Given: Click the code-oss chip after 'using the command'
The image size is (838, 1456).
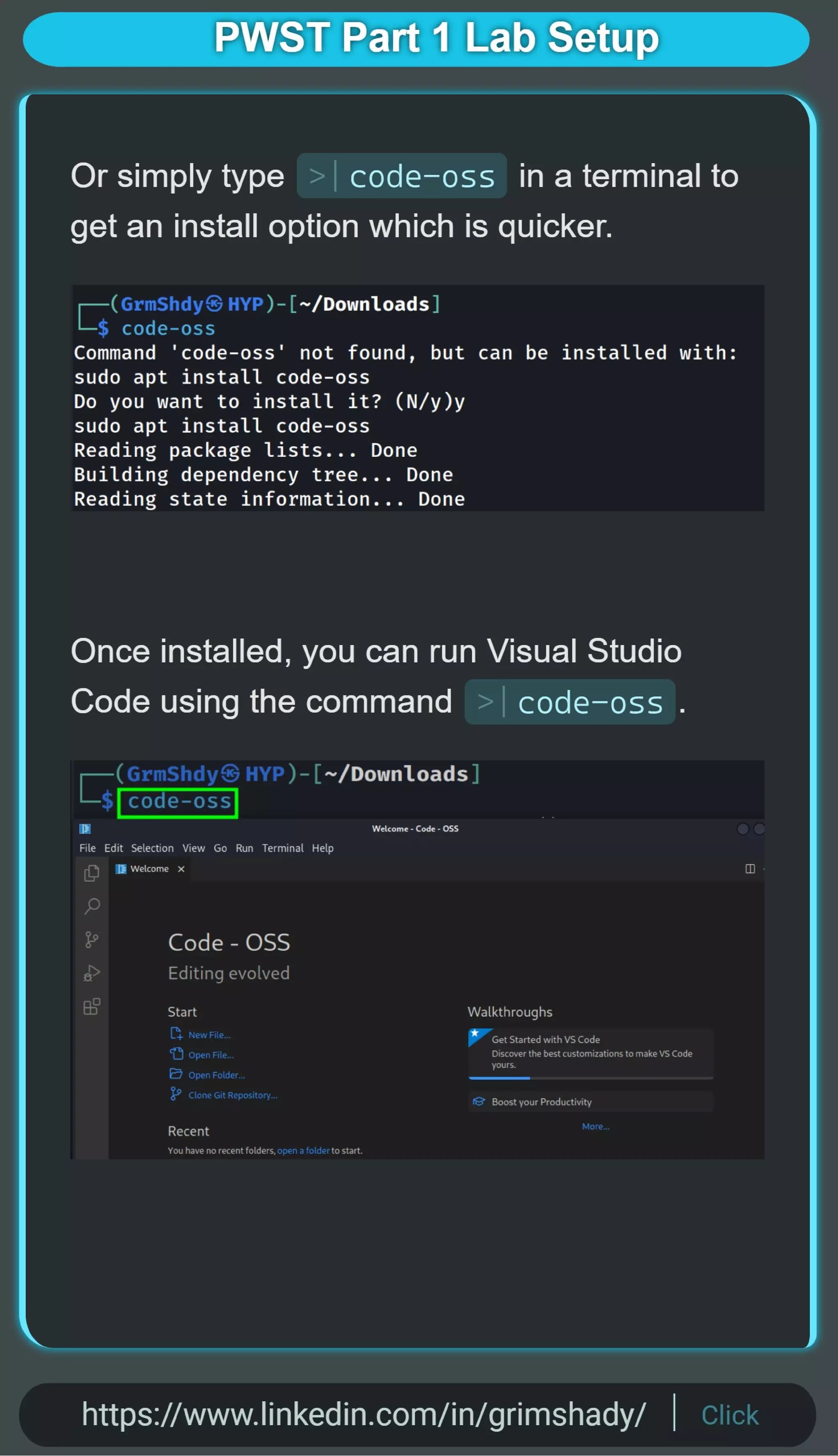Looking at the screenshot, I should click(x=570, y=702).
